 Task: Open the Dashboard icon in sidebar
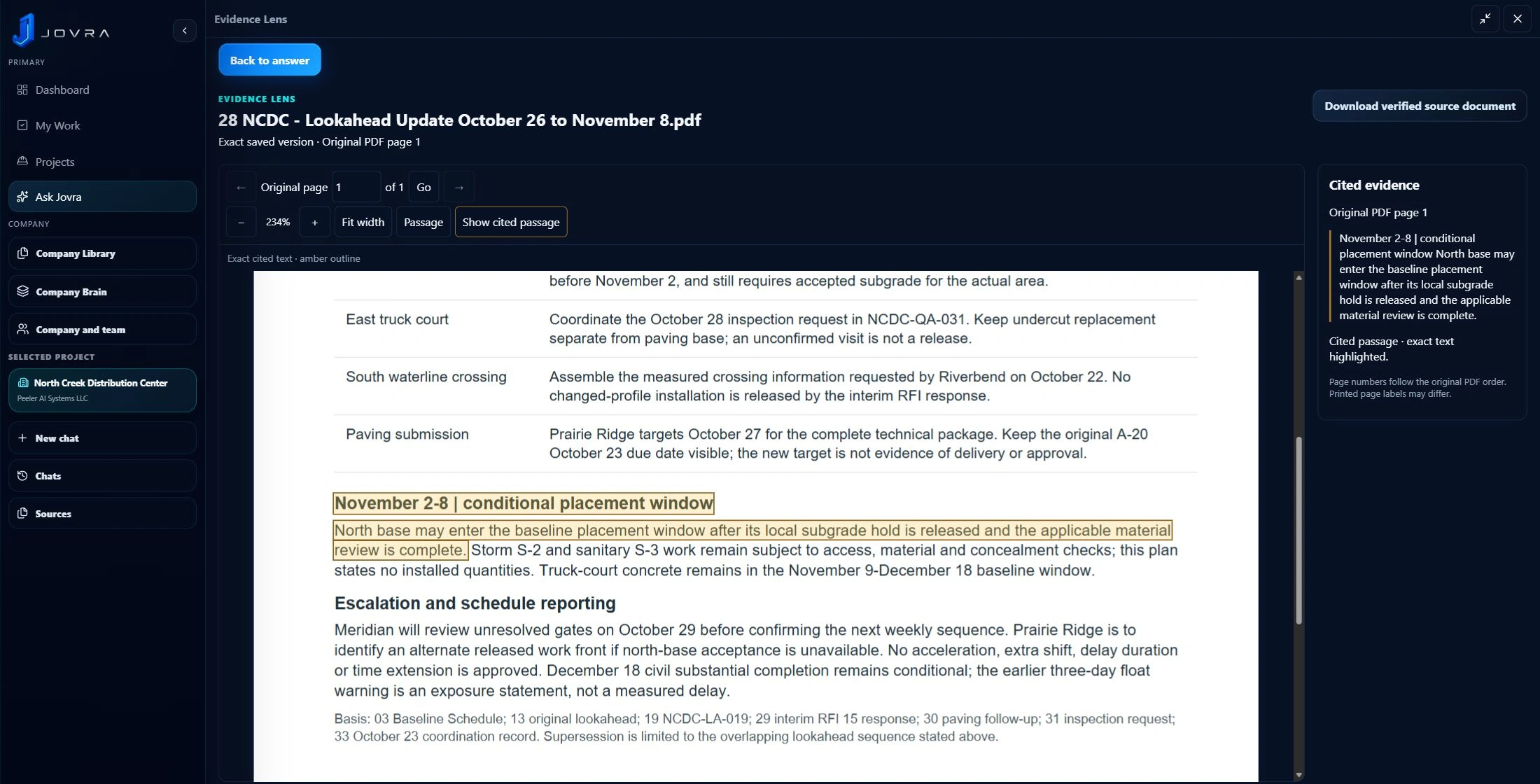(x=22, y=90)
